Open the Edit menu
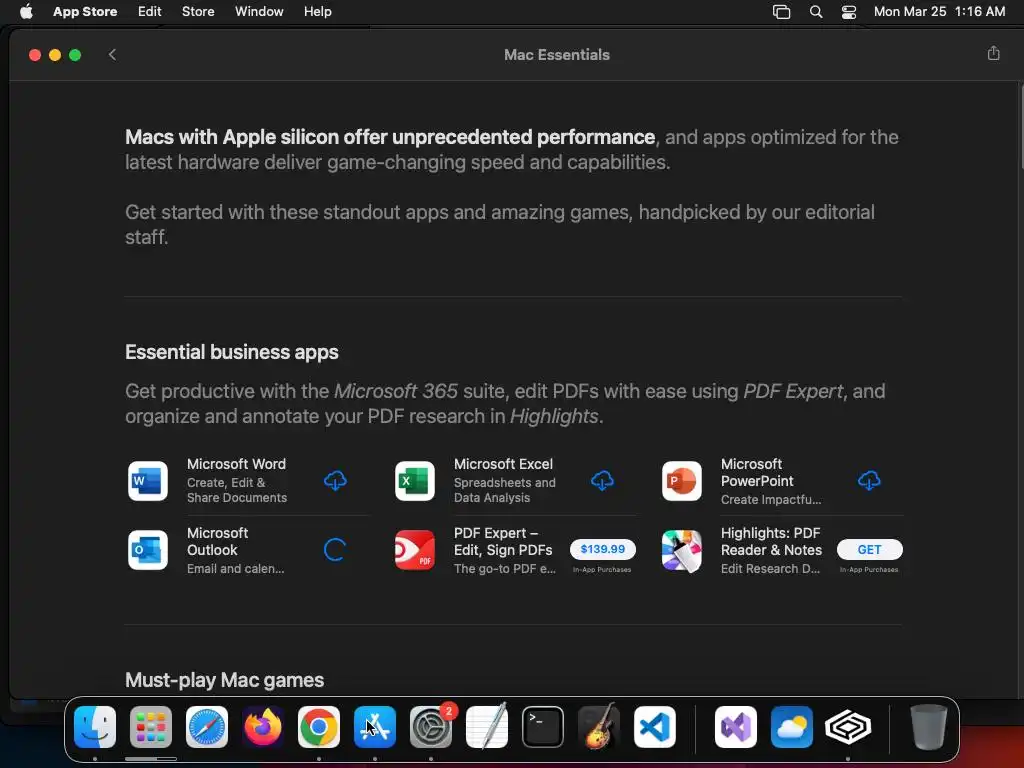This screenshot has width=1024, height=768. 150,12
